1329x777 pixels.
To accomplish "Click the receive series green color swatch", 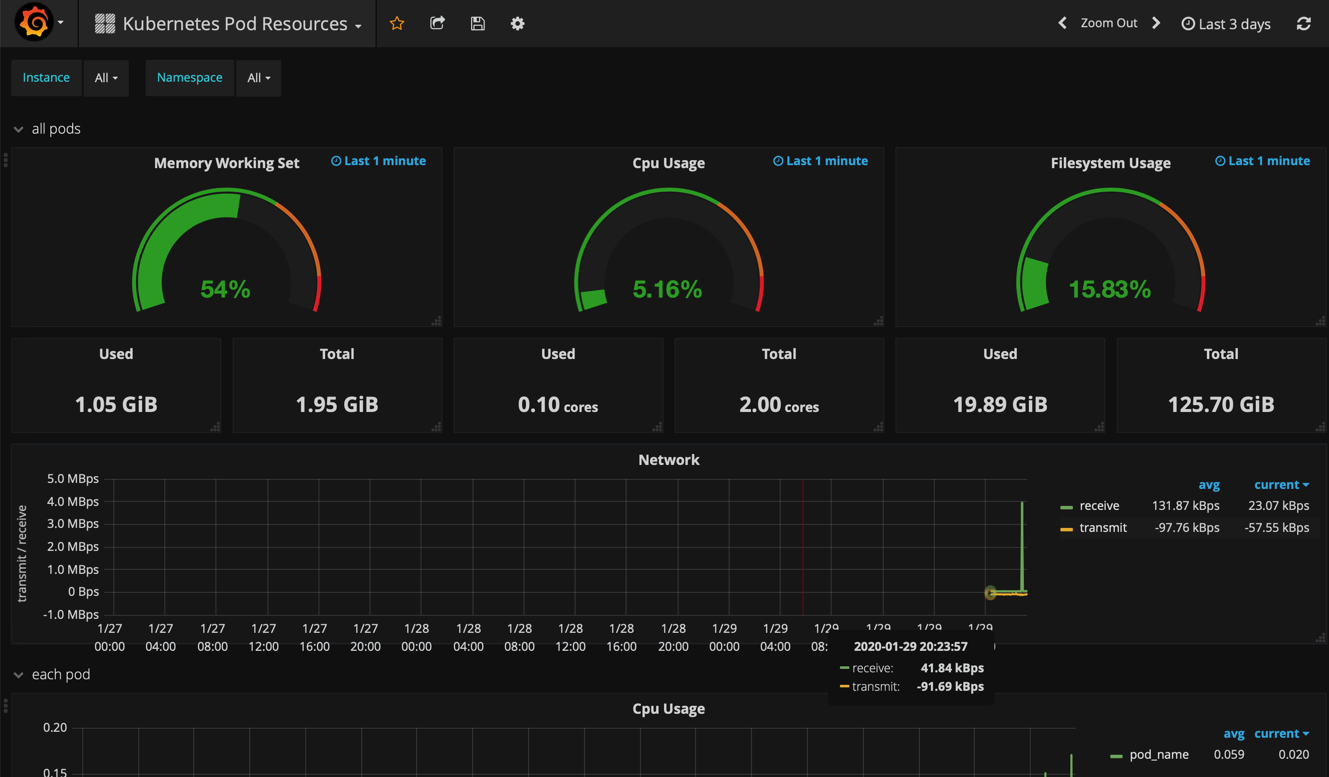I will click(x=1067, y=507).
